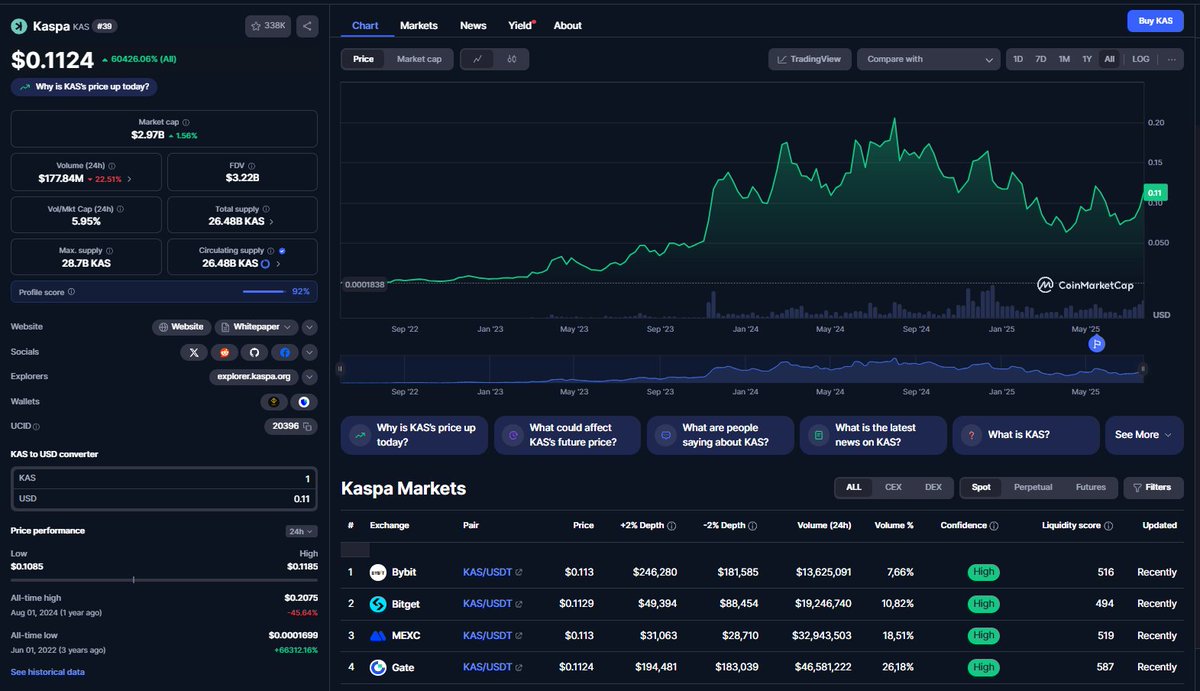Open the News tab
The width and height of the screenshot is (1200, 691).
[x=473, y=25]
